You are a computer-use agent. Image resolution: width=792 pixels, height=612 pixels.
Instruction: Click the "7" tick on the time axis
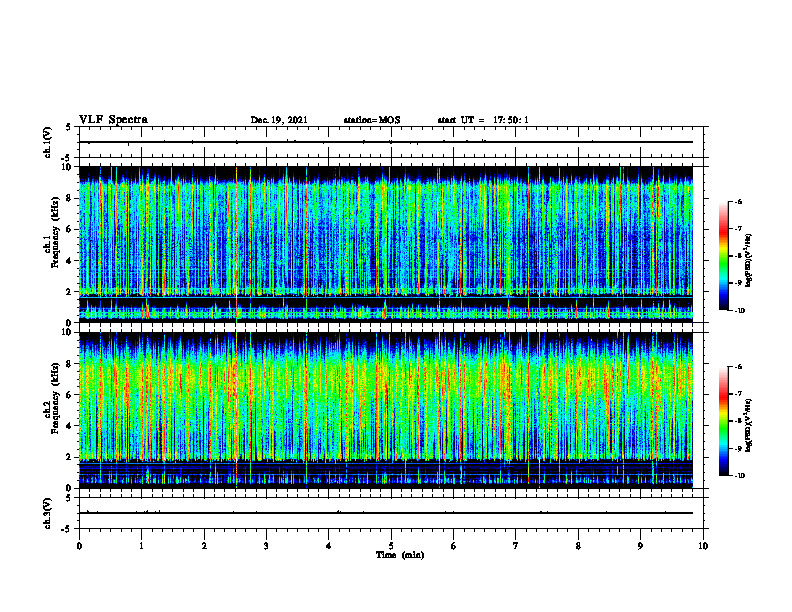click(x=516, y=546)
